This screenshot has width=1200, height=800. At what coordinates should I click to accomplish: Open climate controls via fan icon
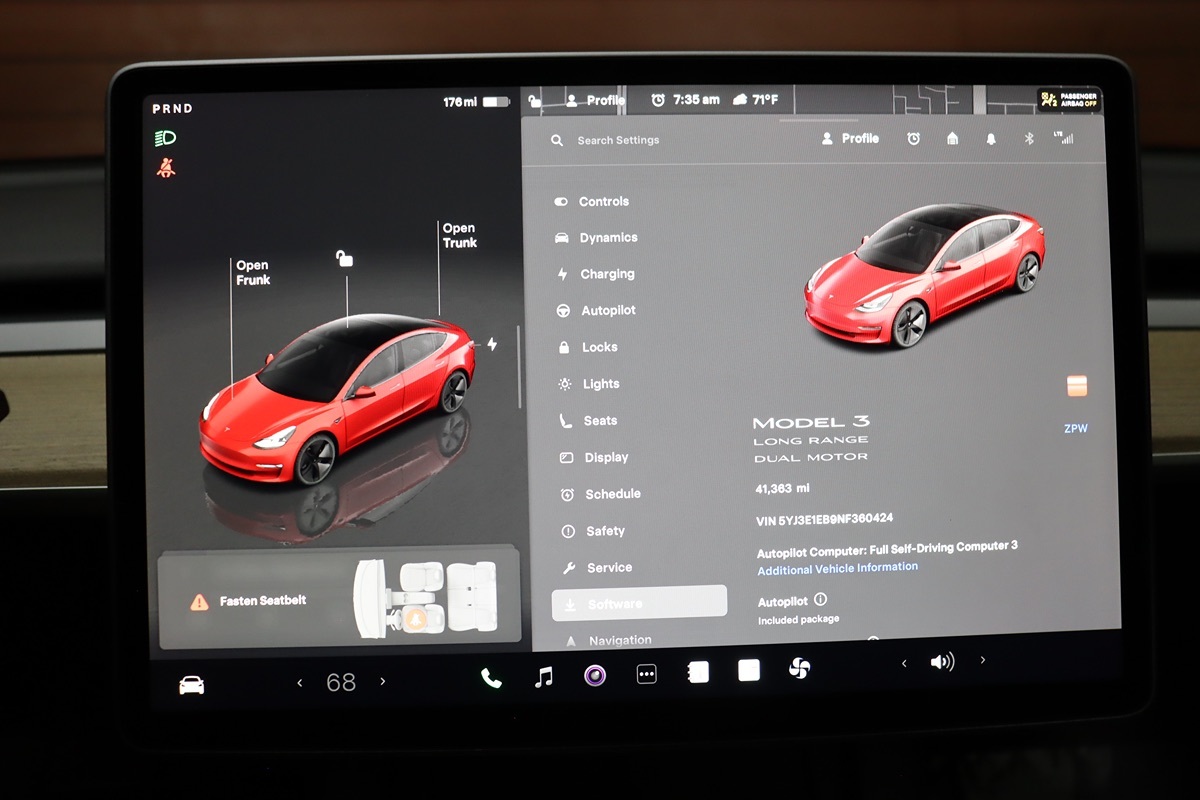799,669
